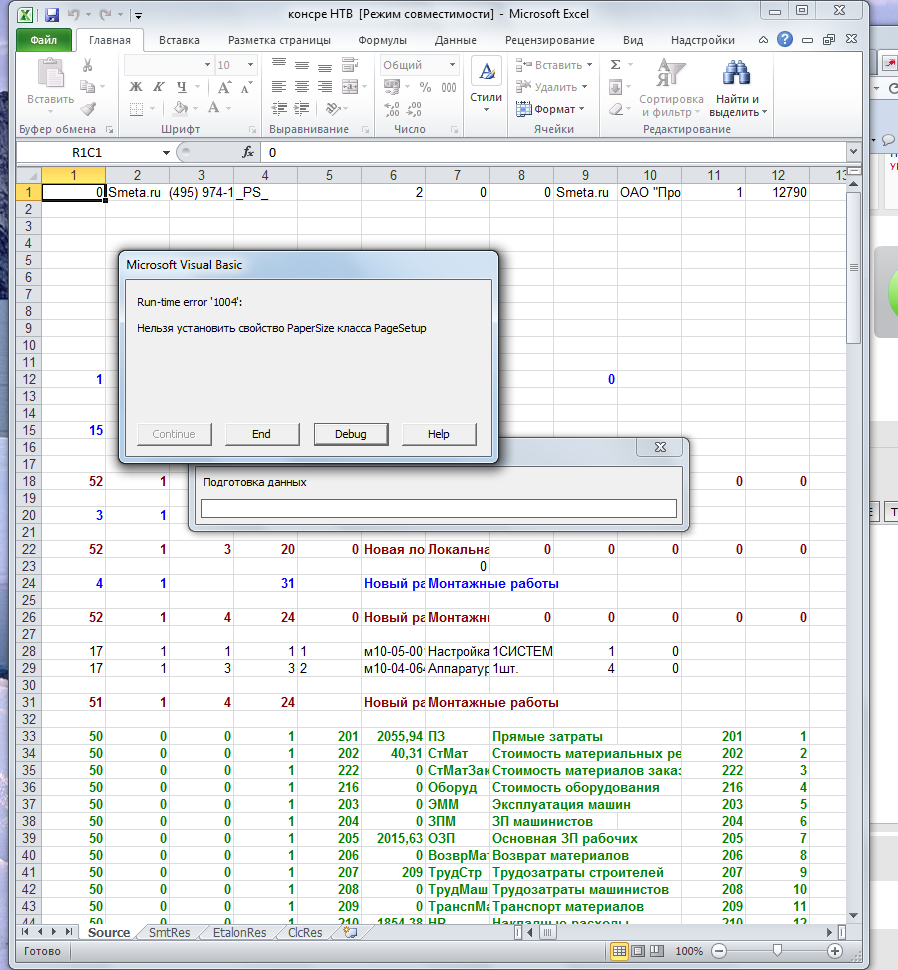Click the Найти и выделить binoculars icon
This screenshot has width=898, height=970.
pyautogui.click(x=738, y=75)
